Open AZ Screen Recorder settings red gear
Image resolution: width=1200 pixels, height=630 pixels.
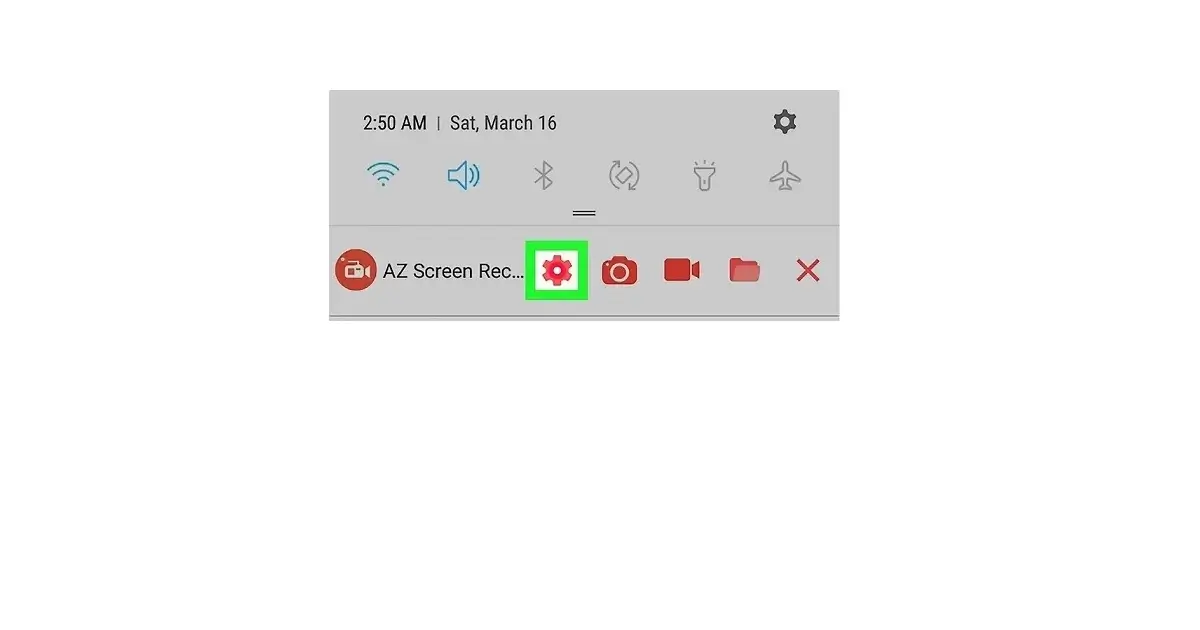click(557, 270)
